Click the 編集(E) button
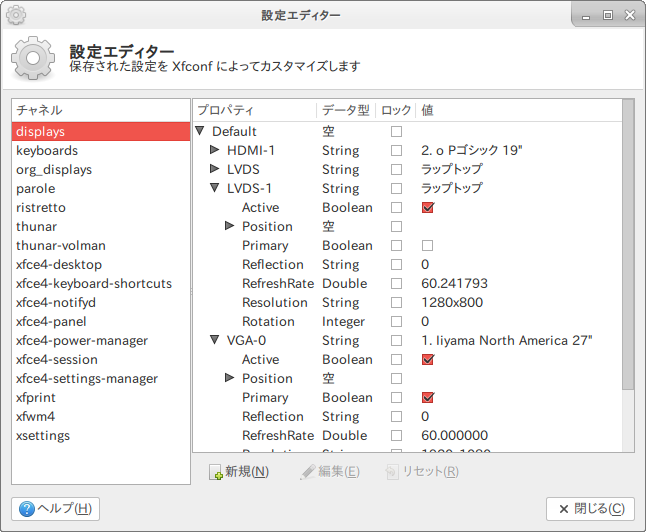Screen dimensions: 646x532 click(330, 472)
